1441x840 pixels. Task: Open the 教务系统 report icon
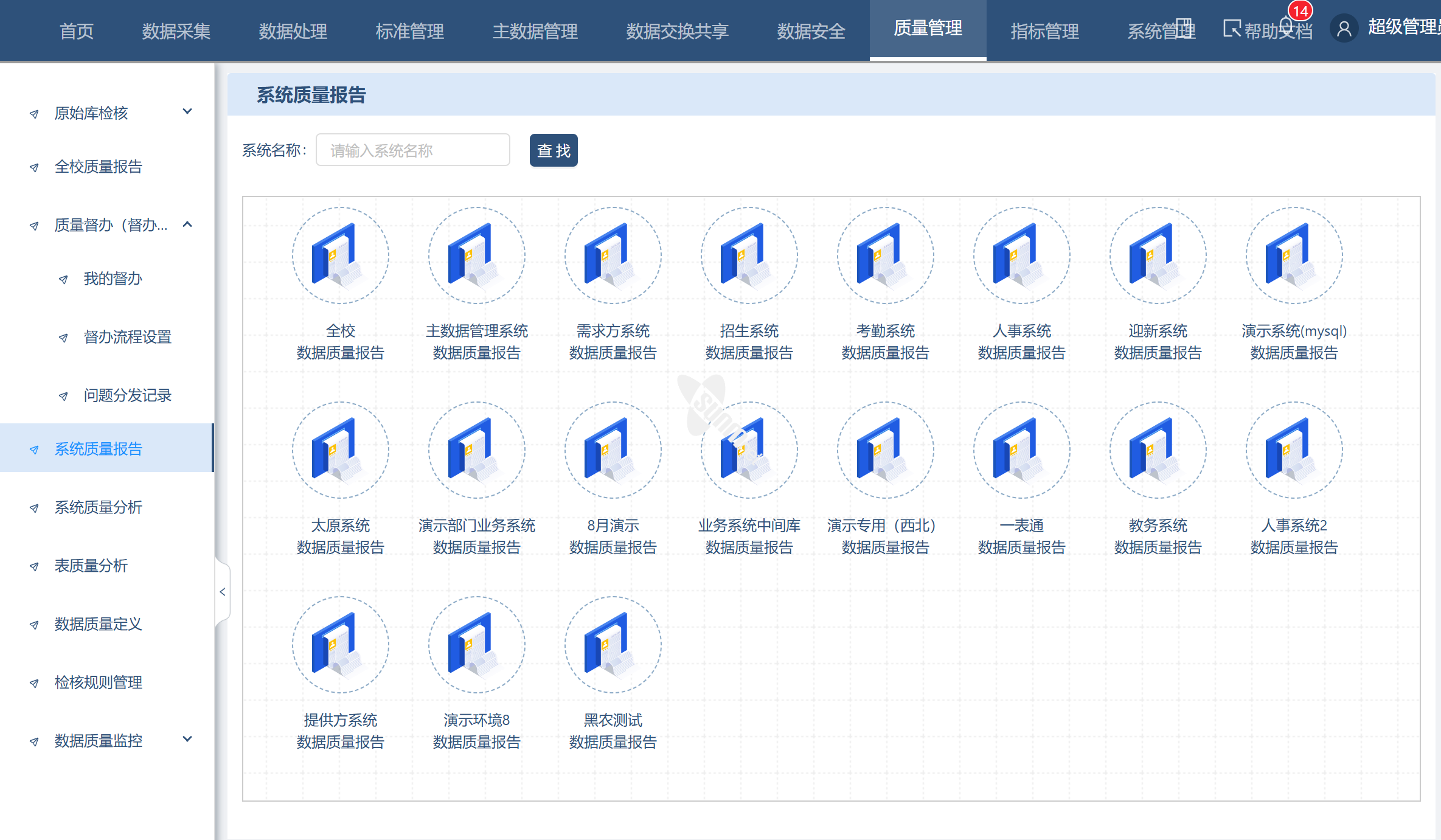(x=1158, y=450)
